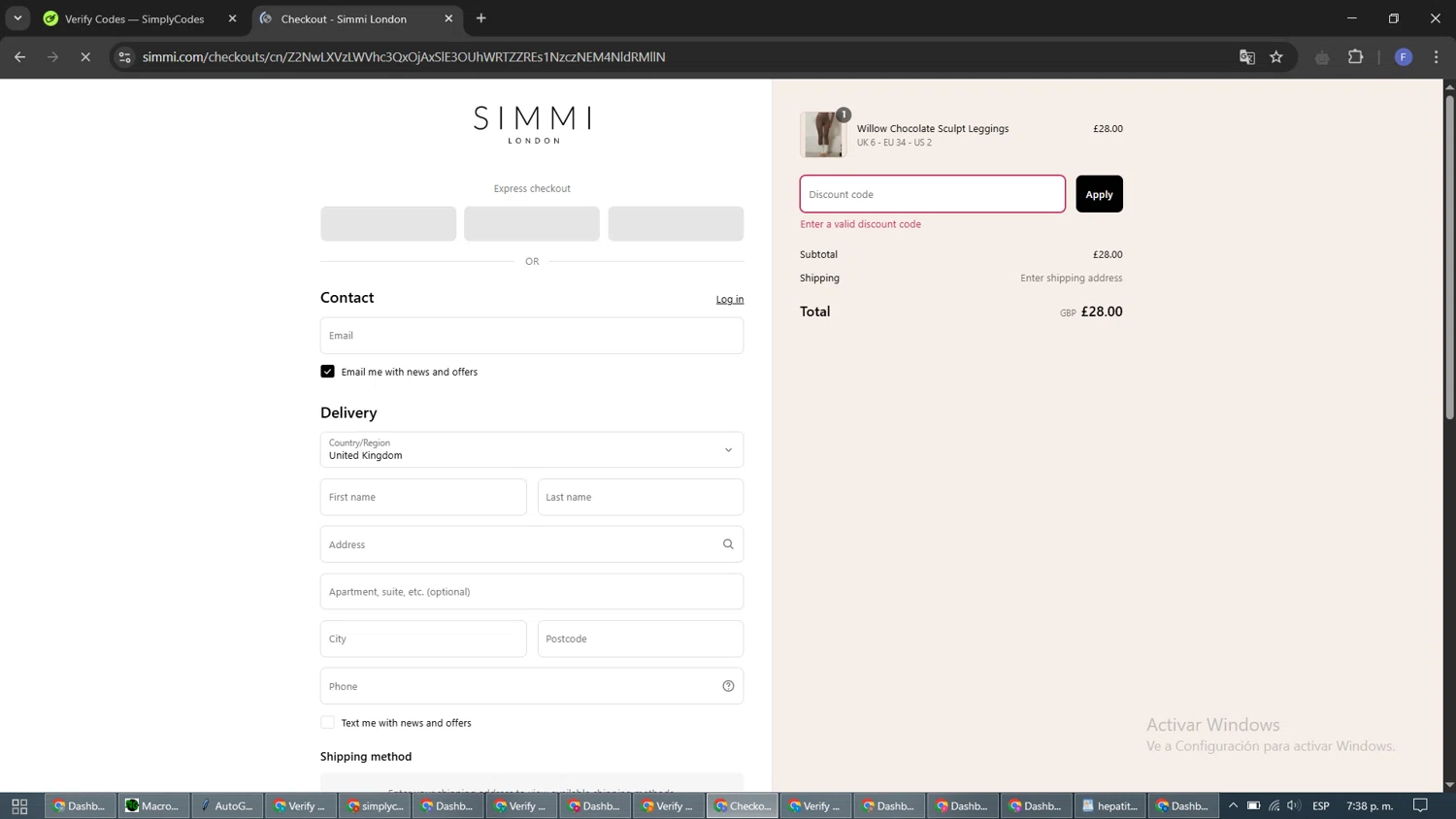Screen dimensions: 1456x819
Task: Uncheck Email me with news and offers
Action: [x=328, y=372]
